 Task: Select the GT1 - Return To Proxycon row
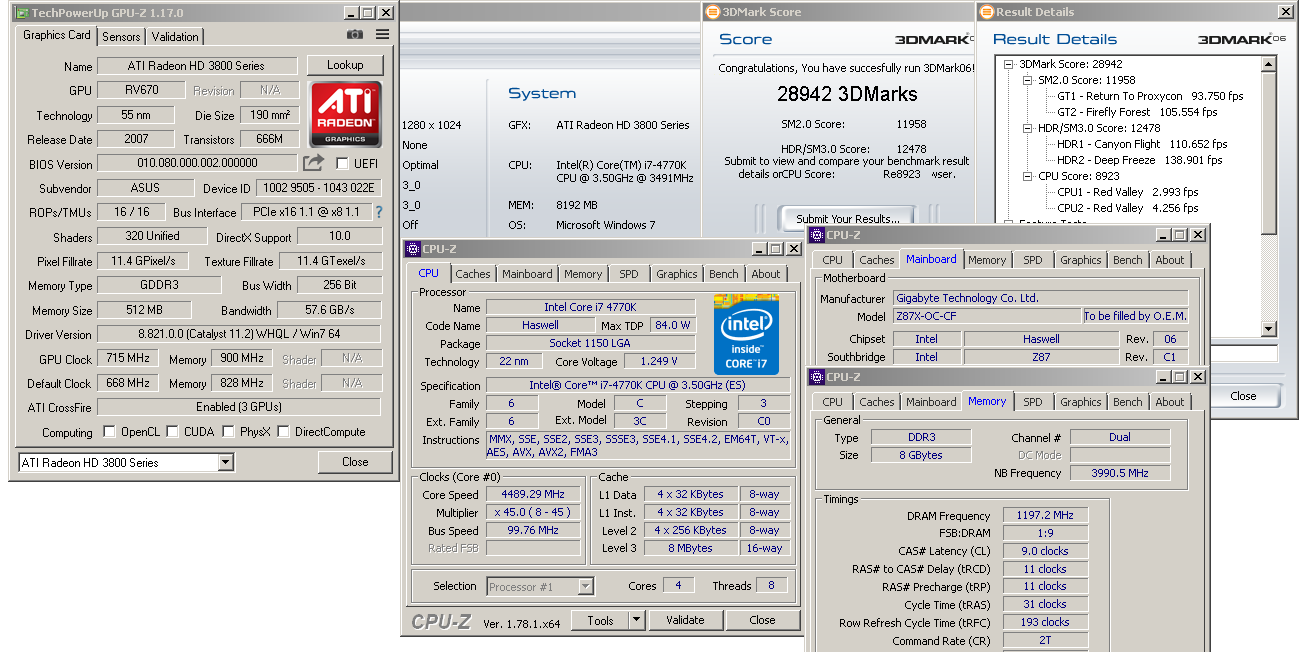[x=1150, y=96]
